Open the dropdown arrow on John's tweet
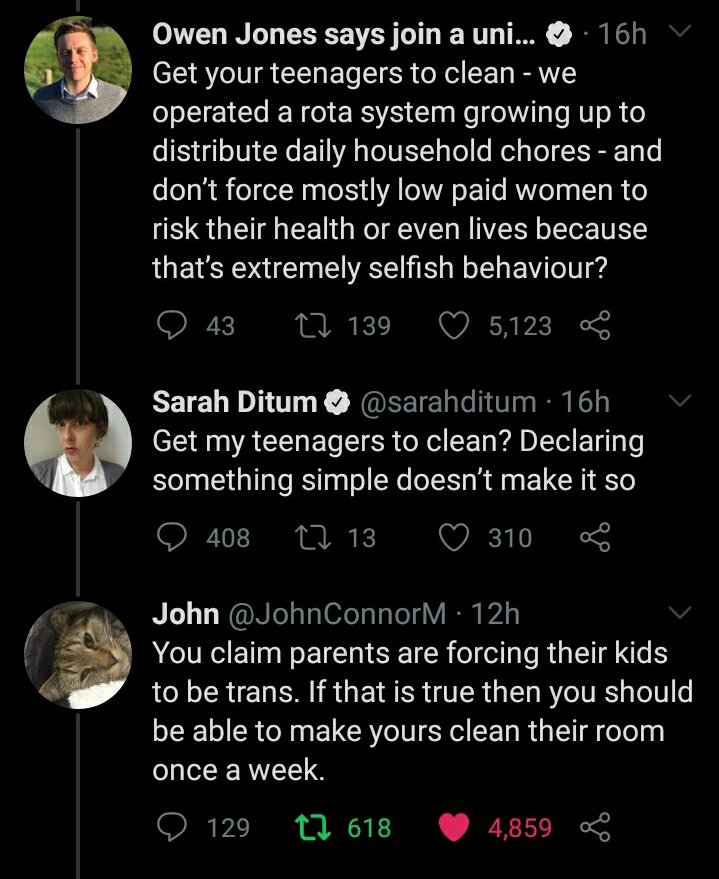Viewport: 719px width, 879px height. [680, 611]
